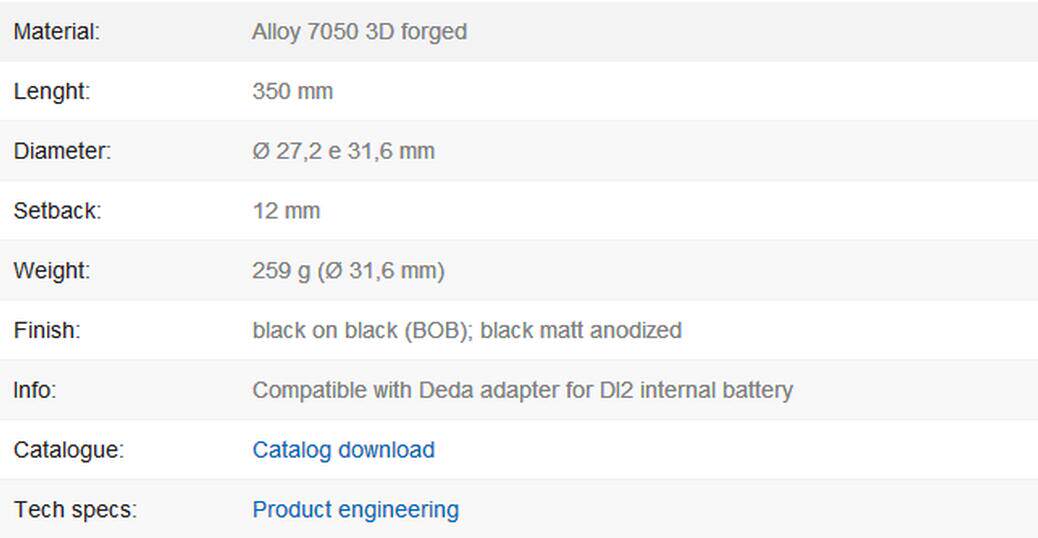Open the Product engineering link

355,510
